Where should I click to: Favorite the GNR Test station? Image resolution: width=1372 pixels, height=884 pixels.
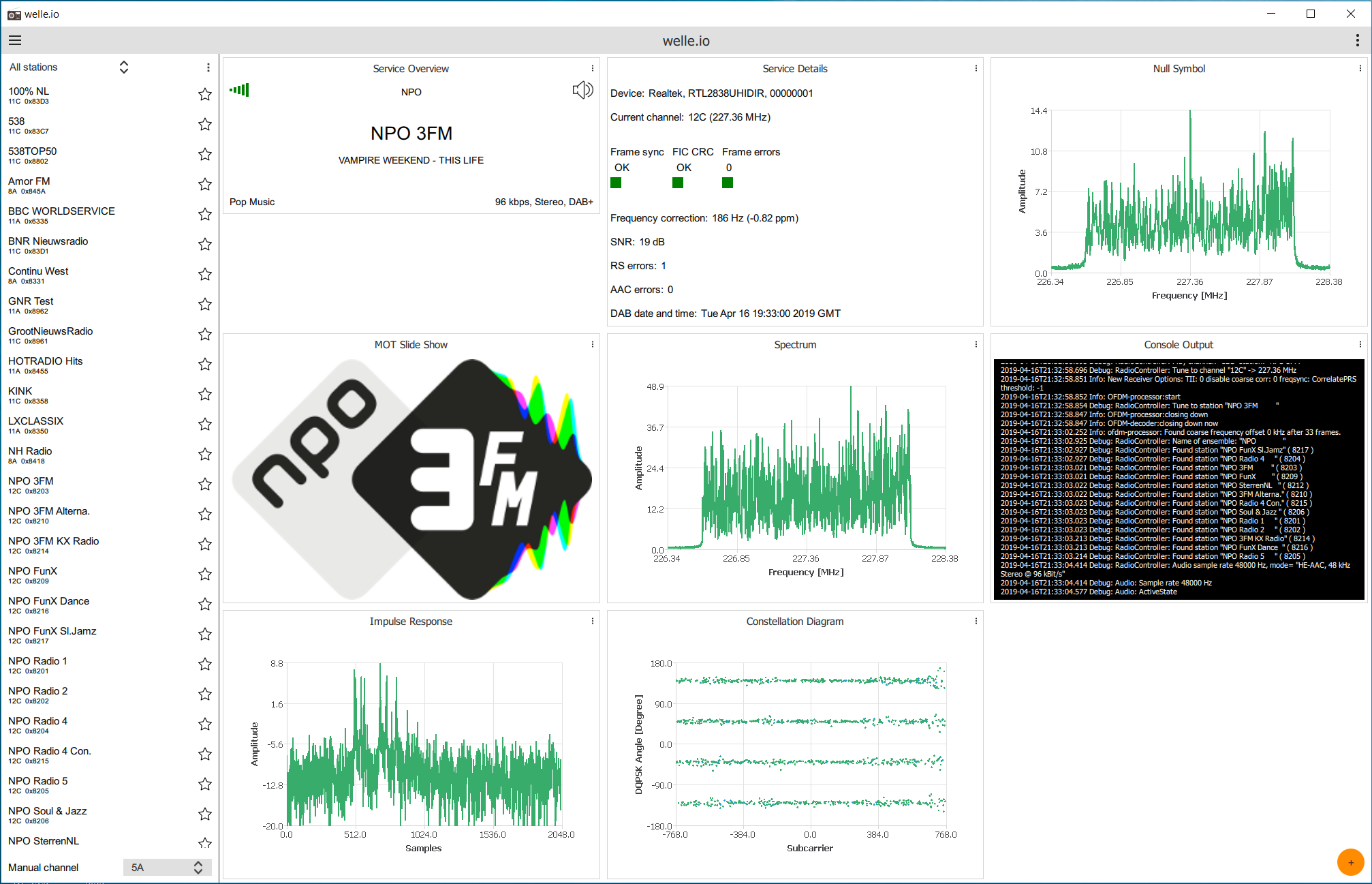coord(205,305)
